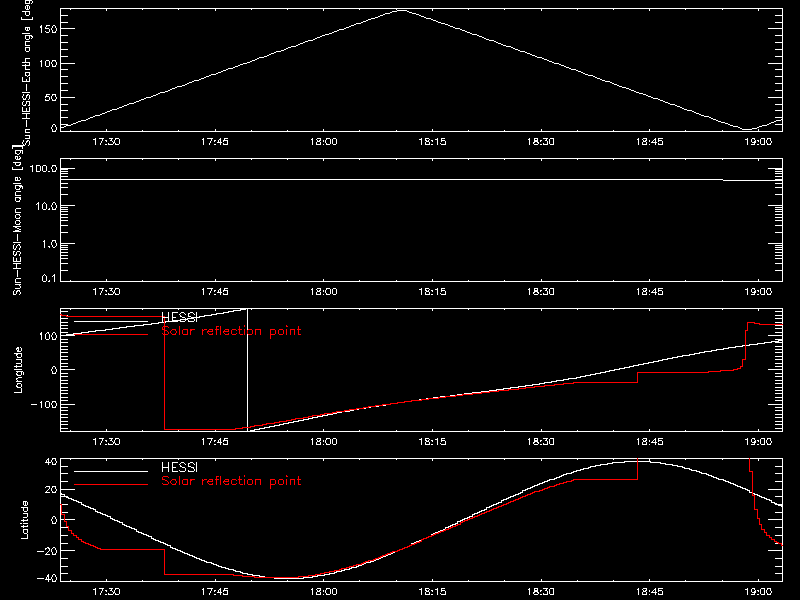Viewport: 800px width, 600px height.
Task: Click the -100 tick on Longitude axis
Action: tap(43, 405)
